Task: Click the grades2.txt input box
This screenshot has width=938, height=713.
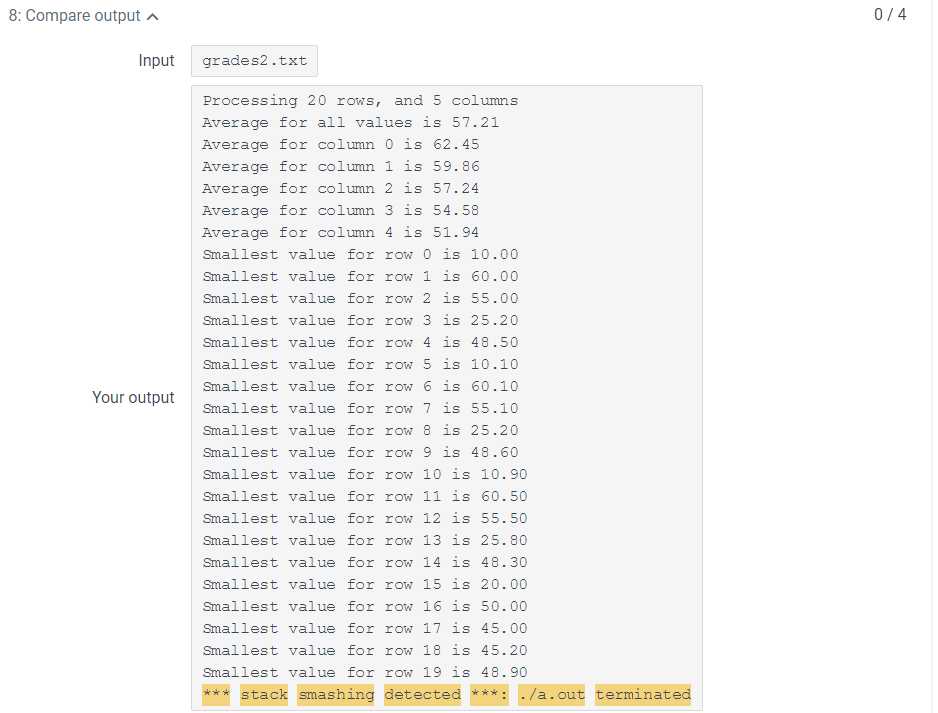Action: [254, 61]
